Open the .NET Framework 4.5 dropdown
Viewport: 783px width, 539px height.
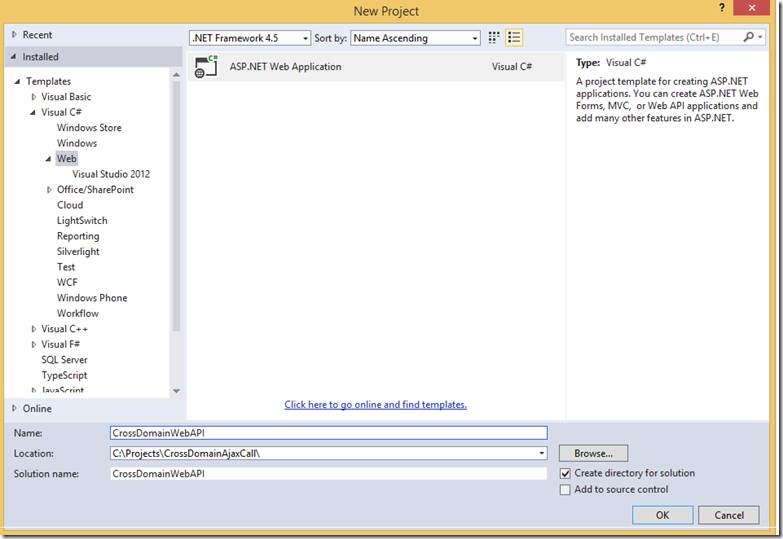(x=250, y=38)
